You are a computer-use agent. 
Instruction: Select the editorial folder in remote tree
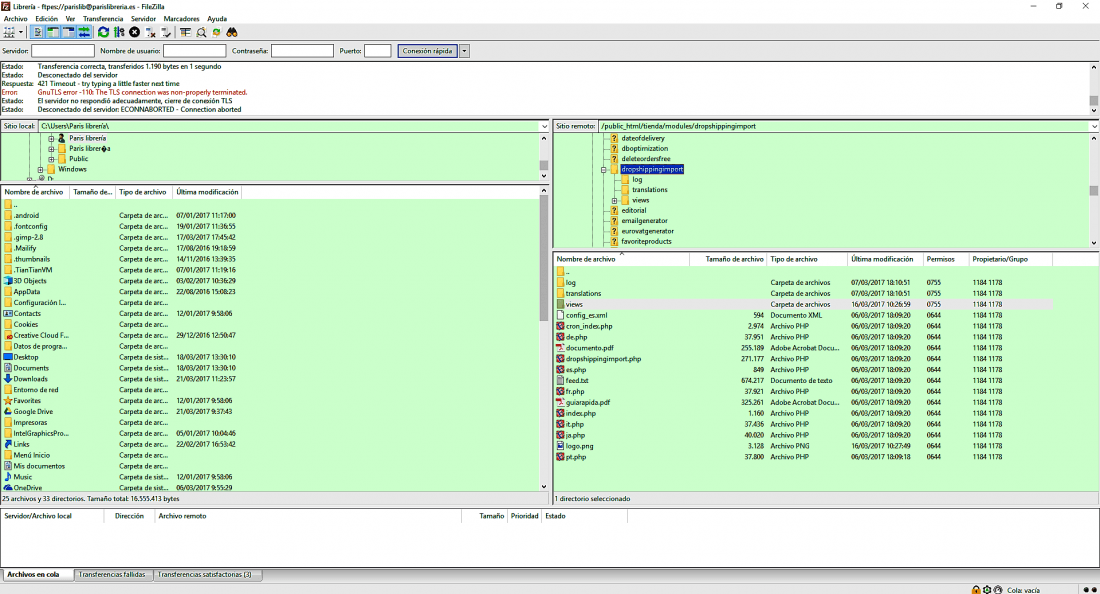pos(633,210)
